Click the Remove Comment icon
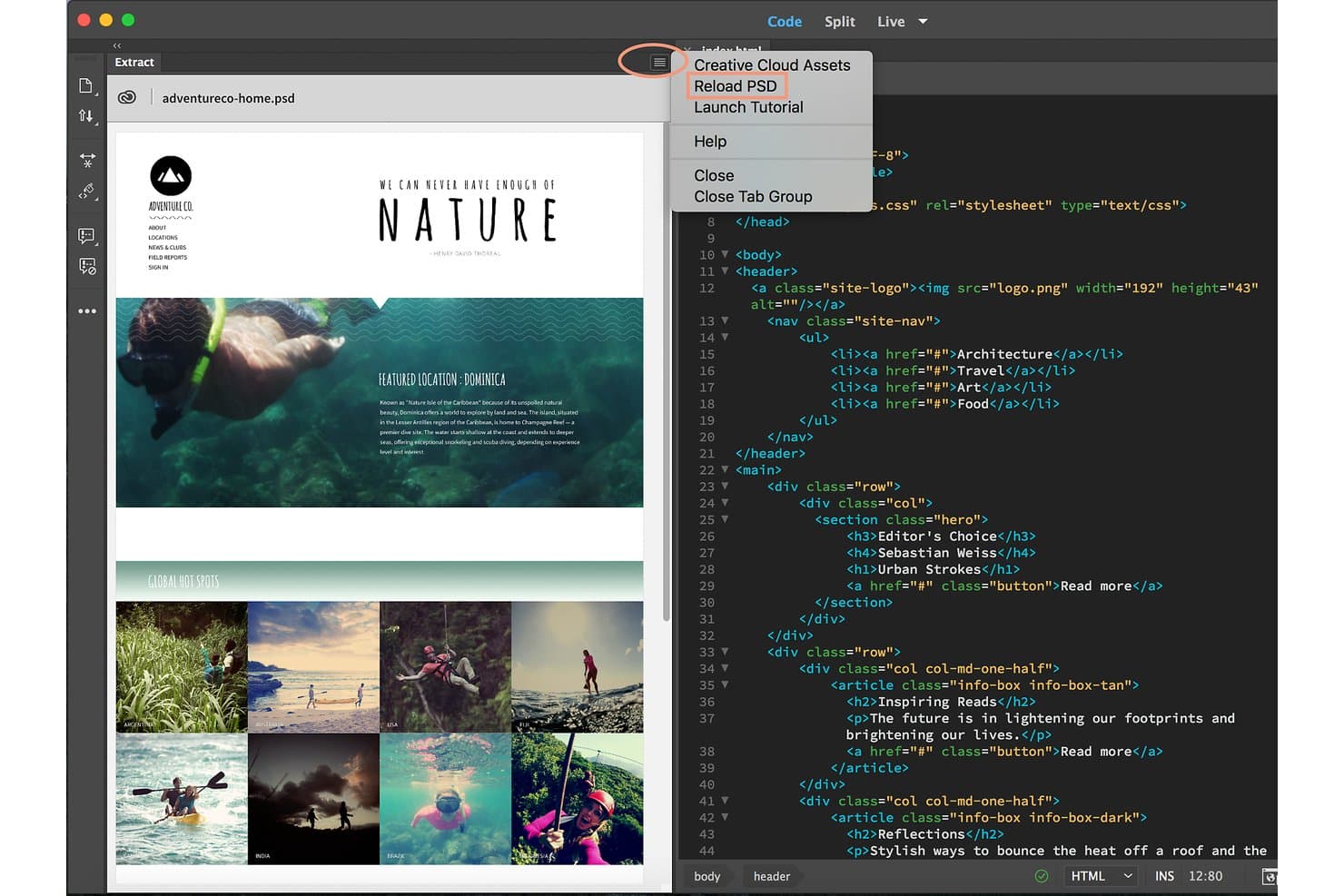Viewport: 1344px width, 896px height. [x=87, y=266]
